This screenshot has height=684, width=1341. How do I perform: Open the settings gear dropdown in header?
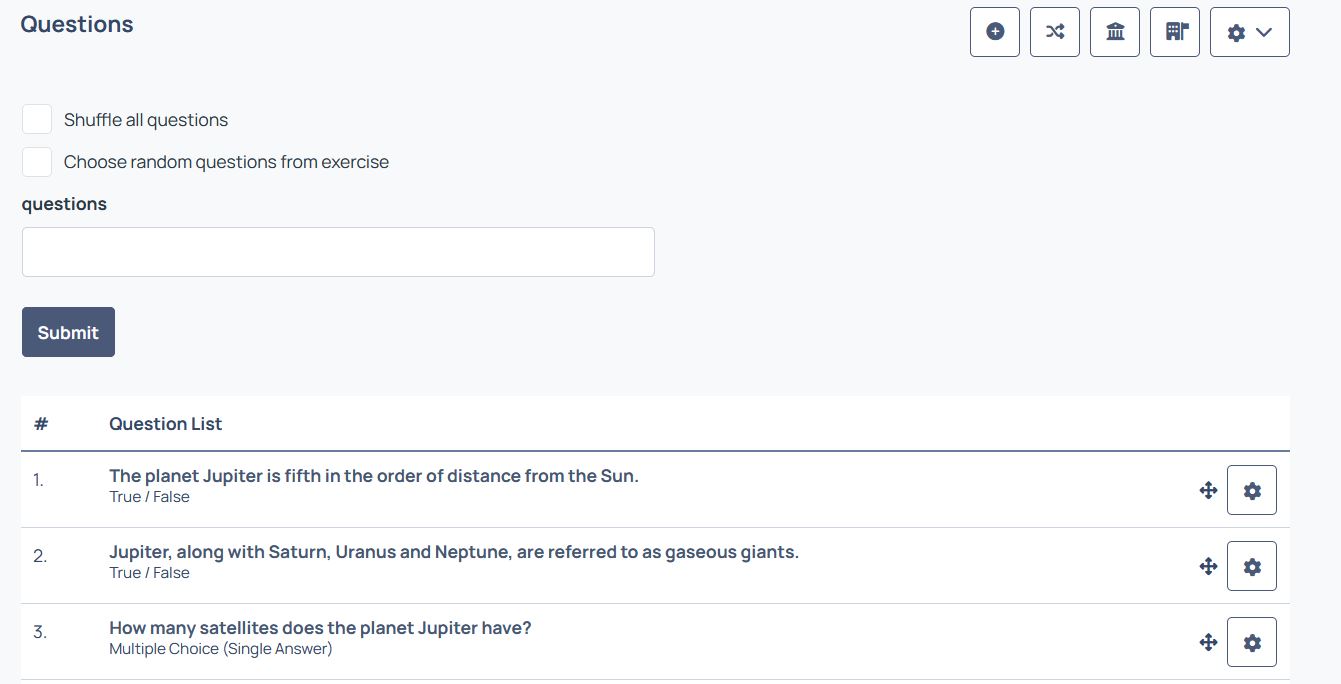click(1250, 32)
